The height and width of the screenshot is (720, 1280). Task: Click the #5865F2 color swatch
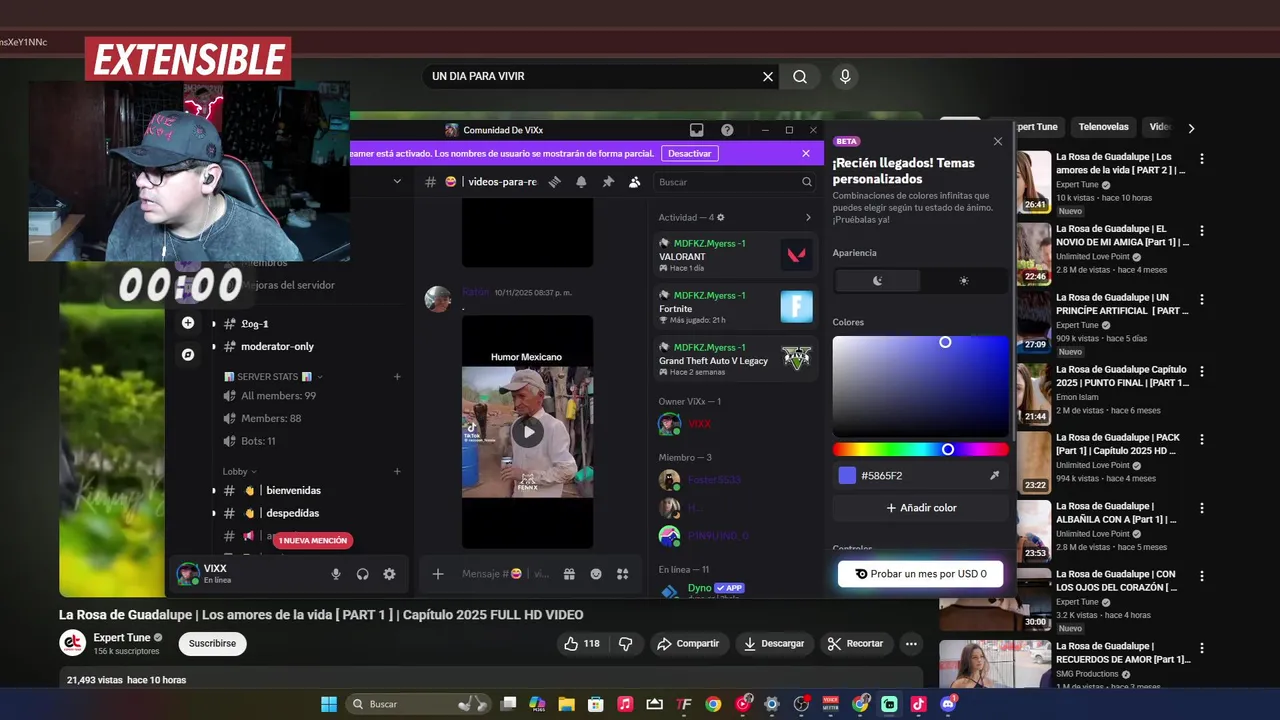(847, 476)
